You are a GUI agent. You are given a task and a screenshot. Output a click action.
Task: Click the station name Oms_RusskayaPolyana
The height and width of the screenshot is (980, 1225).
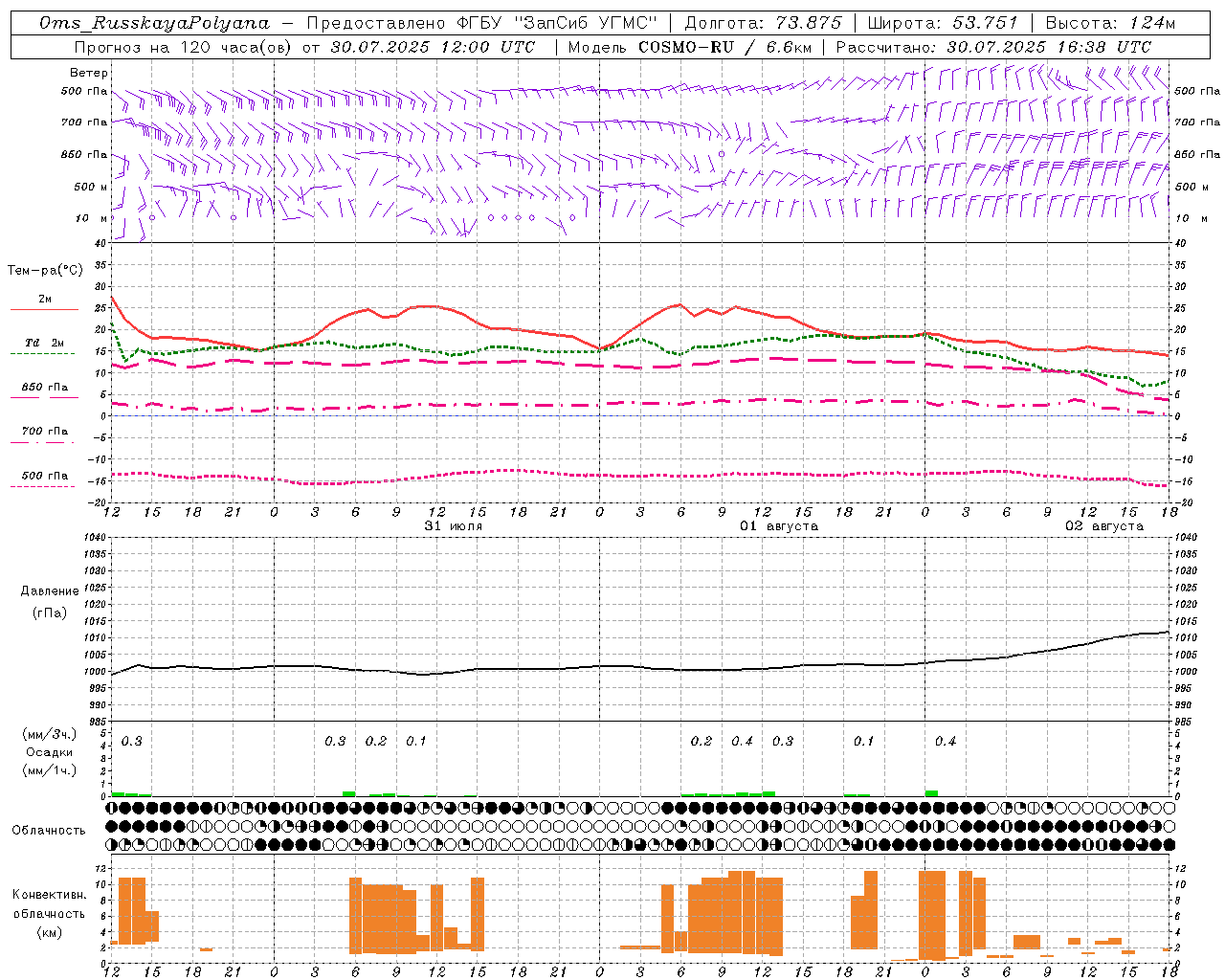(x=154, y=23)
